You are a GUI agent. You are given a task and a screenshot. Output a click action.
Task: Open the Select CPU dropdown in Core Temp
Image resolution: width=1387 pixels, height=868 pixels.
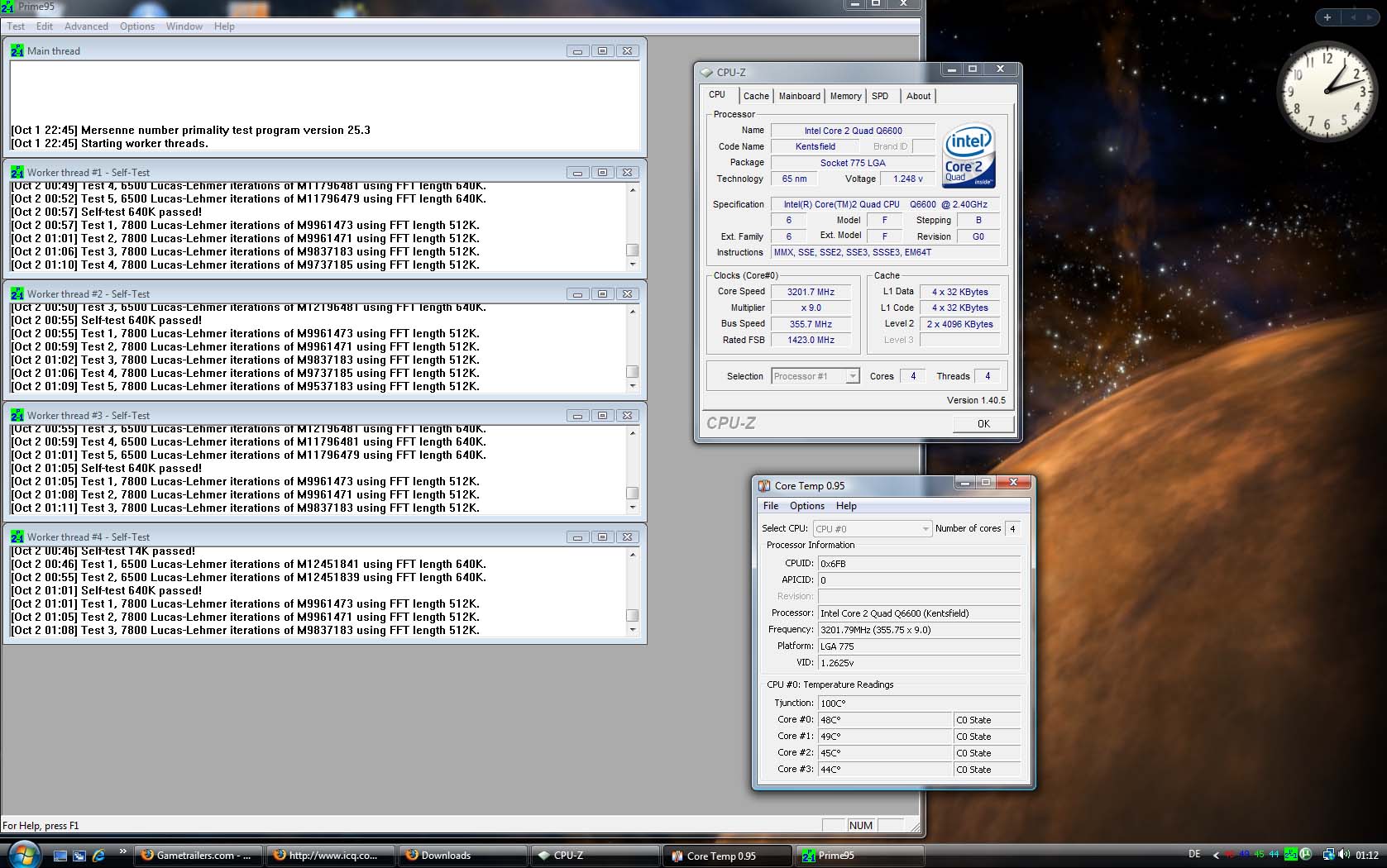click(x=872, y=528)
